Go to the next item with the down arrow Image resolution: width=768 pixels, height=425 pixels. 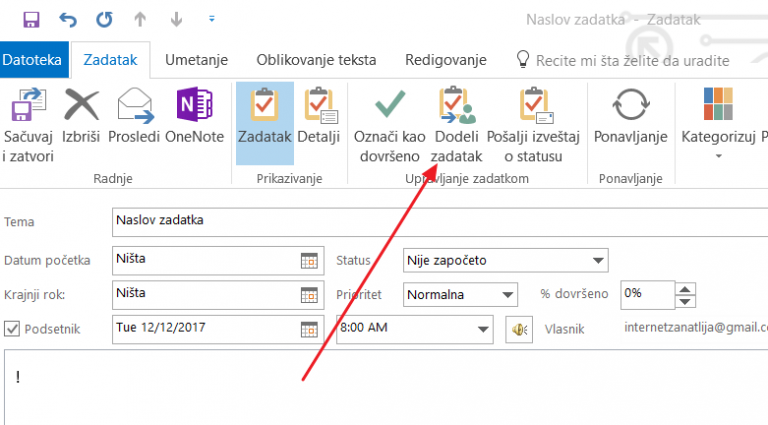(176, 20)
